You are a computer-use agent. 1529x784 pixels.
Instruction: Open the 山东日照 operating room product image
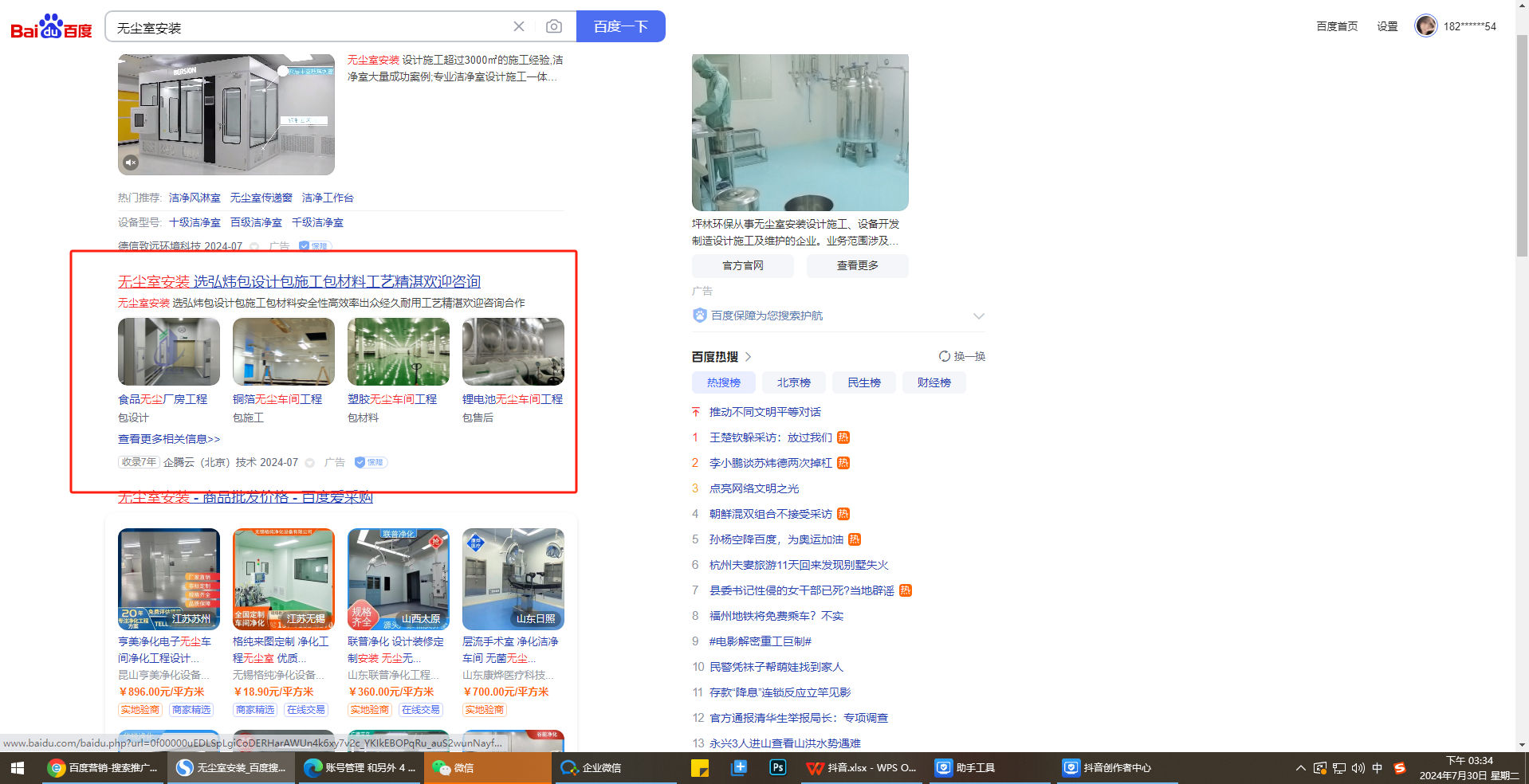tap(513, 579)
